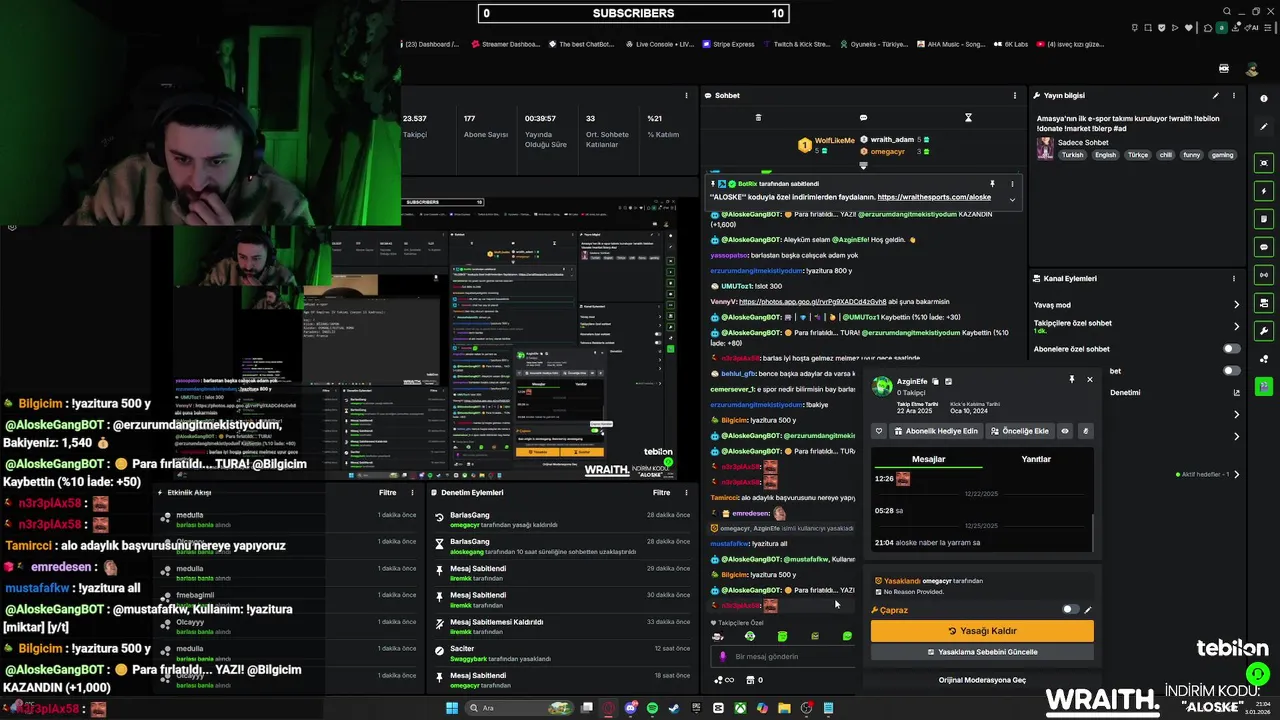Image resolution: width=1280 pixels, height=720 pixels.
Task: Click the lightning bolt sidebar icon
Action: tap(1264, 191)
